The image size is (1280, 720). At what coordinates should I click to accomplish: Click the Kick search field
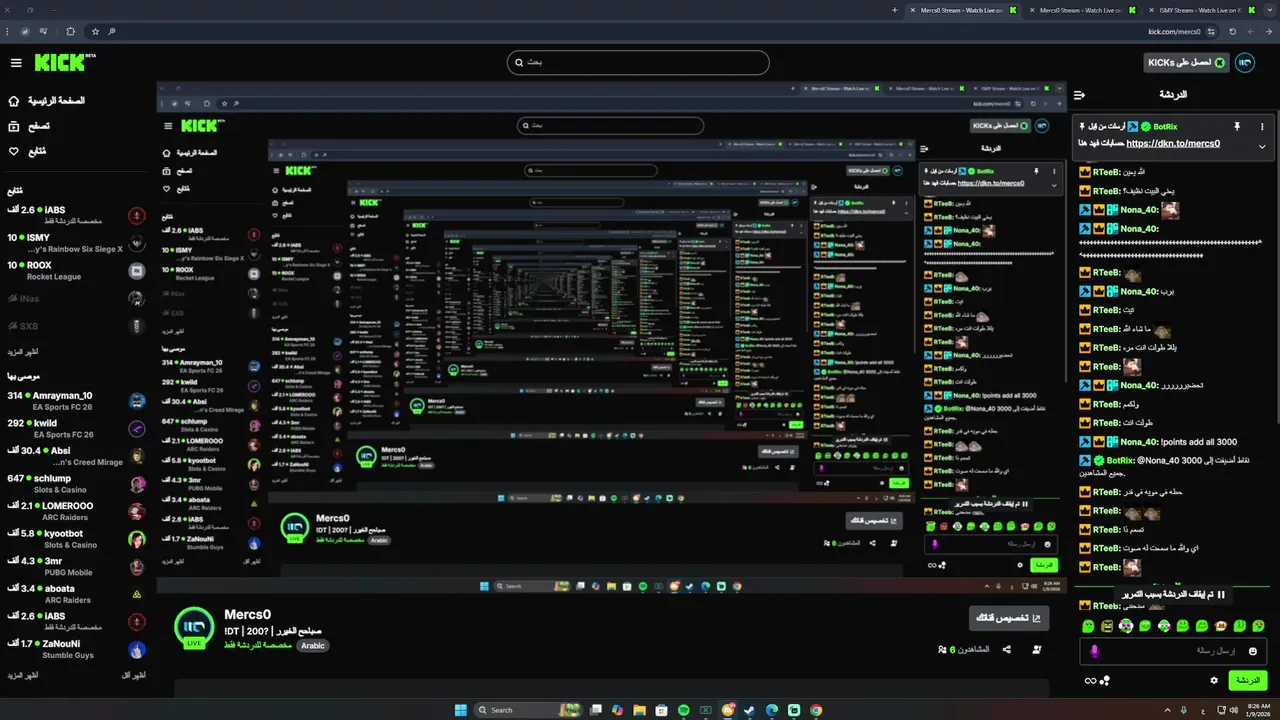coord(638,63)
